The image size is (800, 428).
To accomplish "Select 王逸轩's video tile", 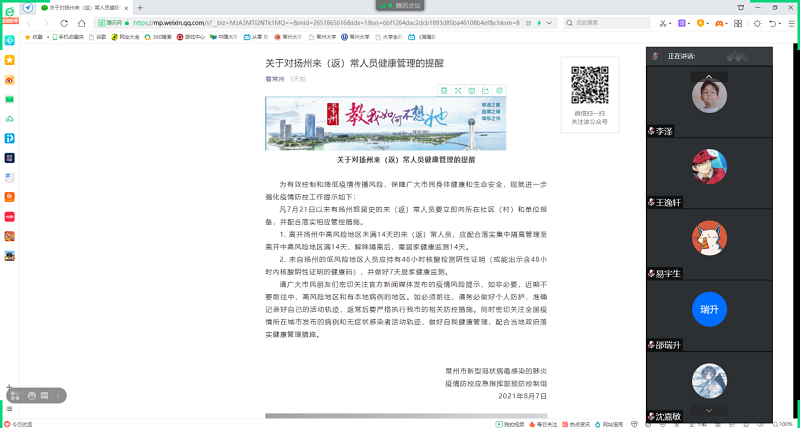I will (x=709, y=166).
